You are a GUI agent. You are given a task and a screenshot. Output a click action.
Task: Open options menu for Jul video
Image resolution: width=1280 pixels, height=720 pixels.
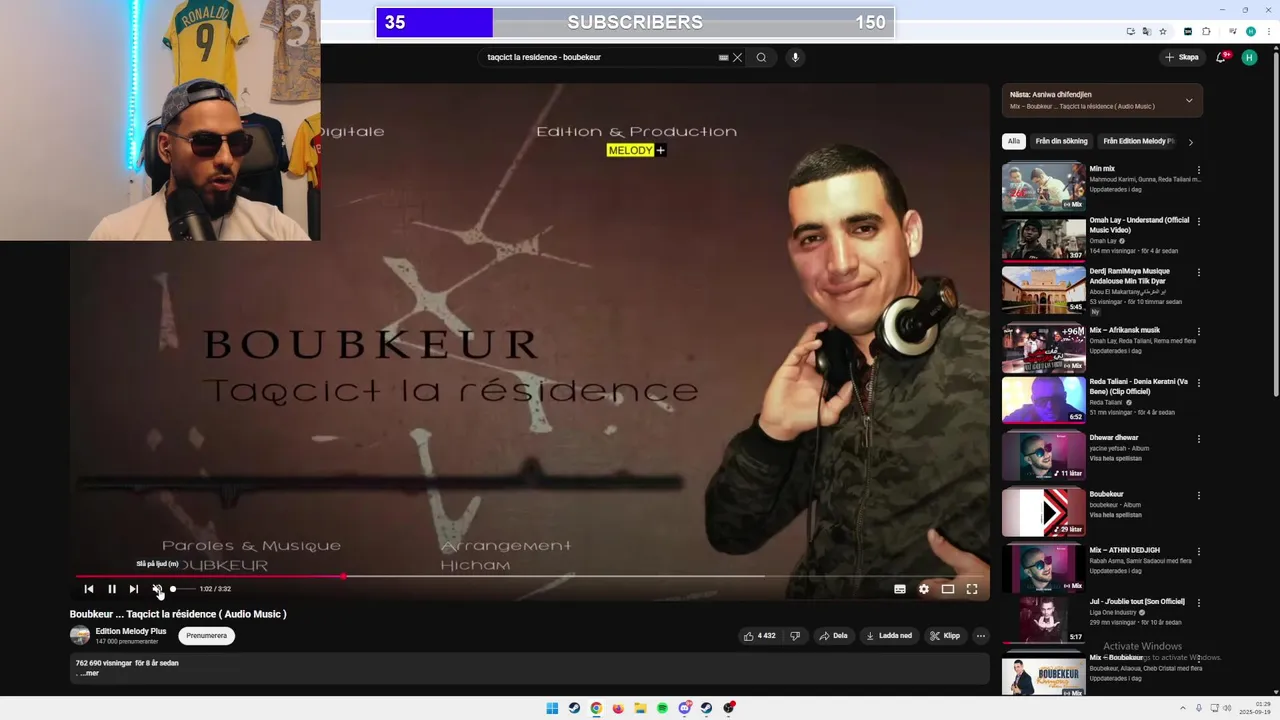click(x=1199, y=603)
